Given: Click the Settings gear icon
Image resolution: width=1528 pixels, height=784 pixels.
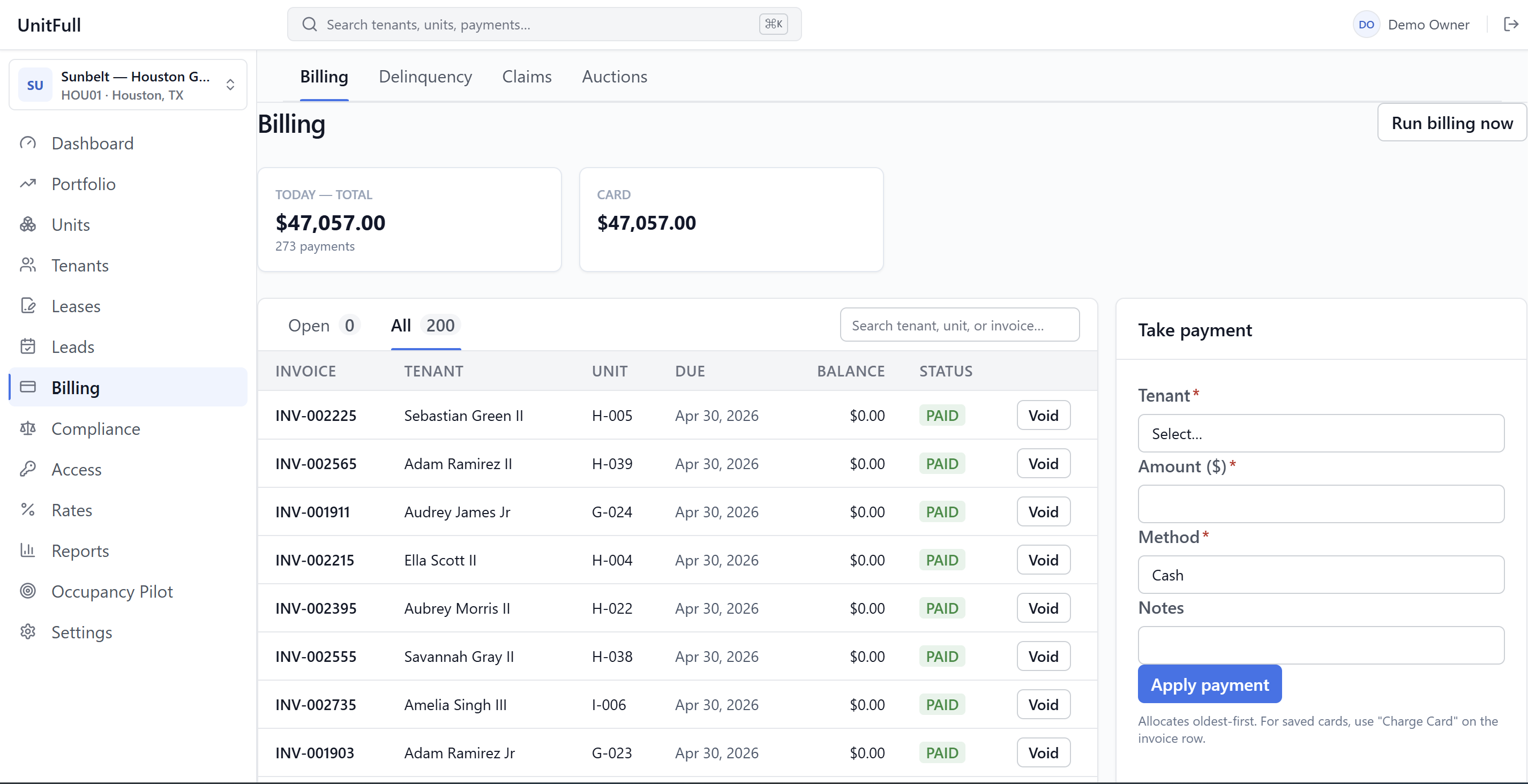Looking at the screenshot, I should click(x=28, y=631).
